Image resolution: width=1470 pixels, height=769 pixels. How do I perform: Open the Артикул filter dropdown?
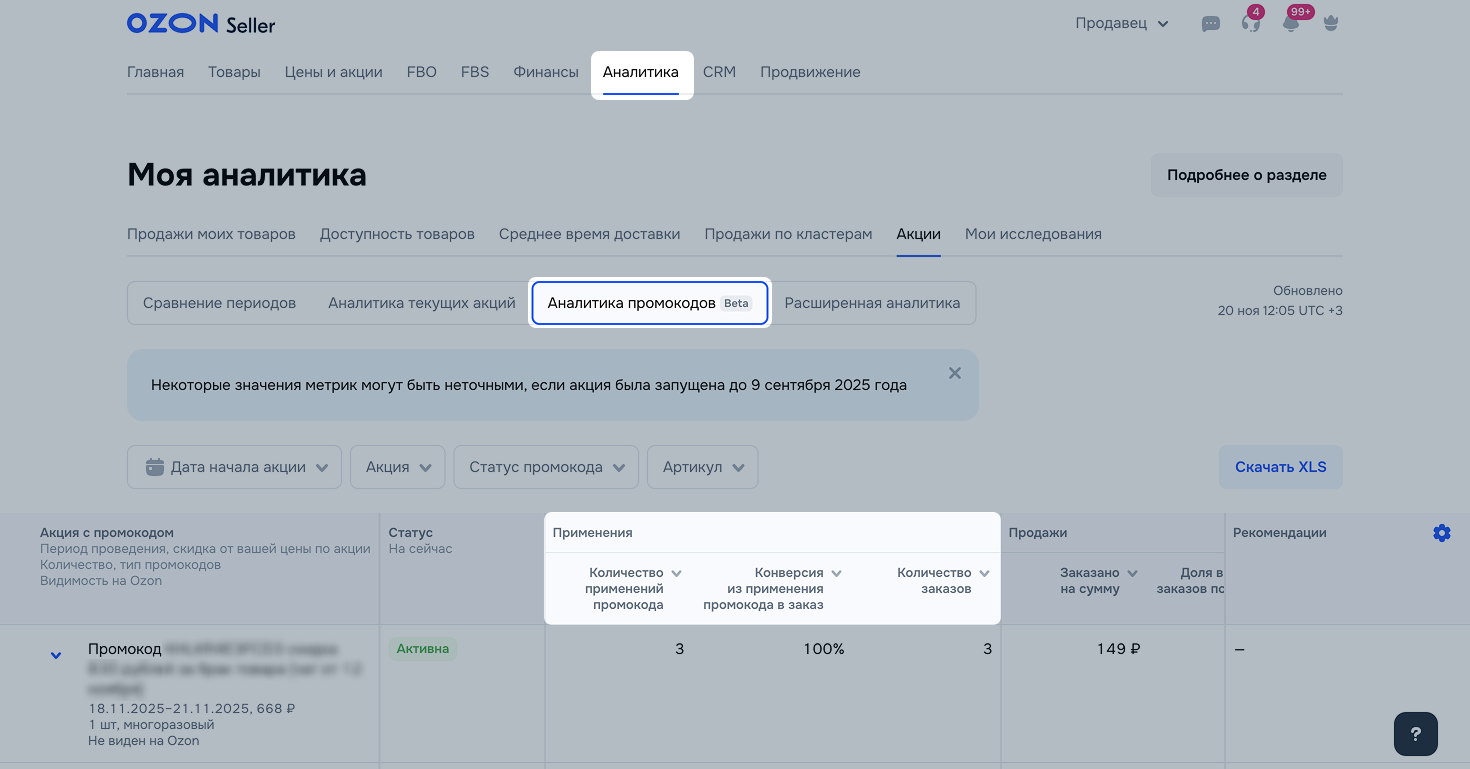[x=702, y=467]
